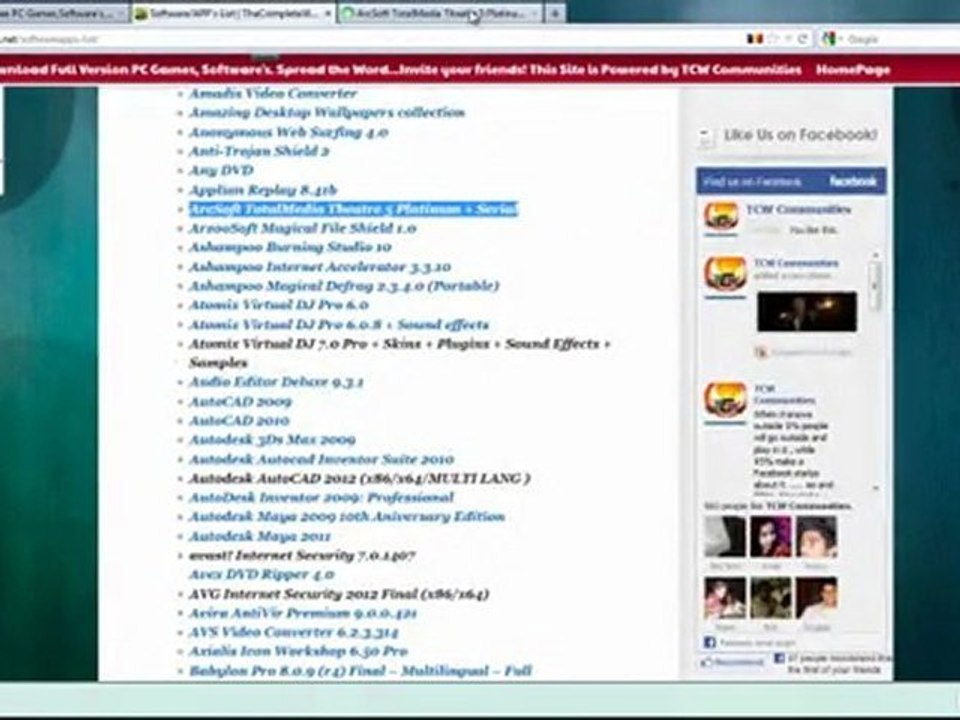Open AVS Video Converter link
The height and width of the screenshot is (720, 960).
293,632
